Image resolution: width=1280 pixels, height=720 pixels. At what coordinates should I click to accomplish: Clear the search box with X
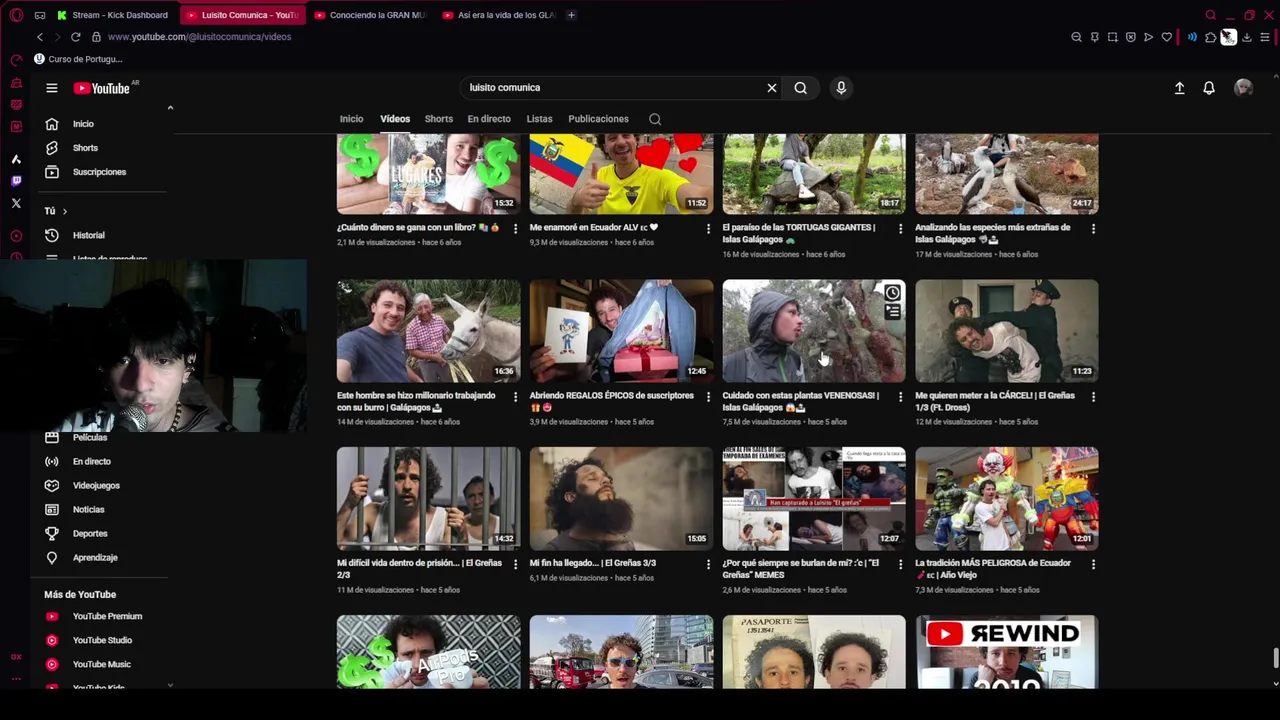point(772,88)
